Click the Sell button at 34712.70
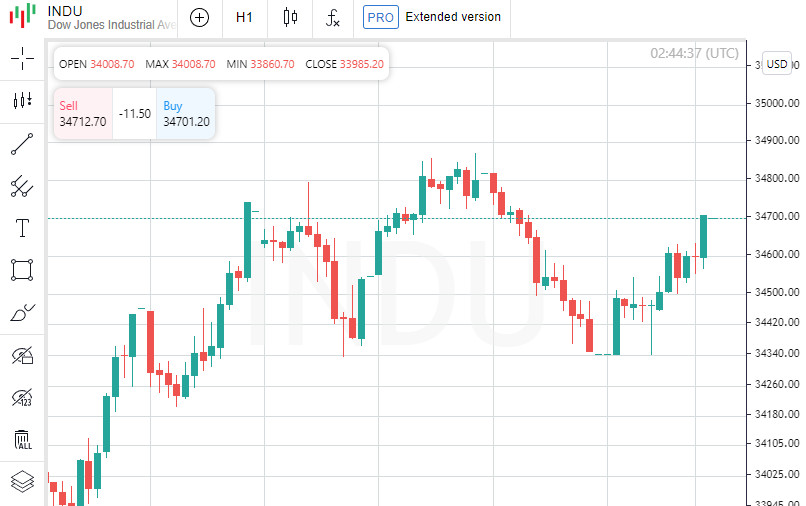The width and height of the screenshot is (806, 506). [83, 114]
